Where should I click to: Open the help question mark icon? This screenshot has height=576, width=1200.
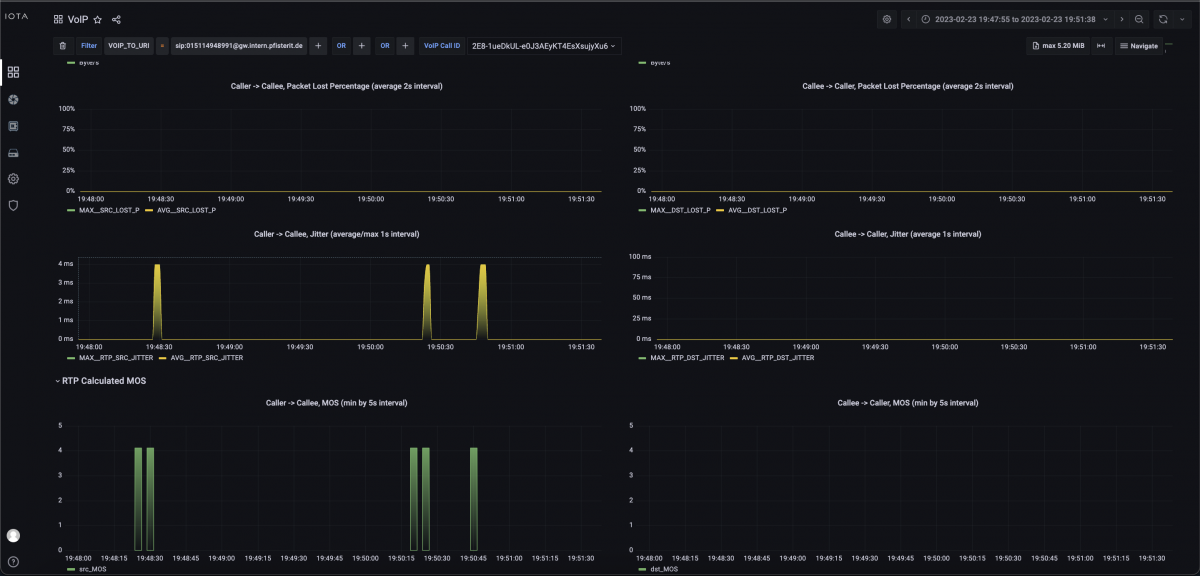[13, 562]
